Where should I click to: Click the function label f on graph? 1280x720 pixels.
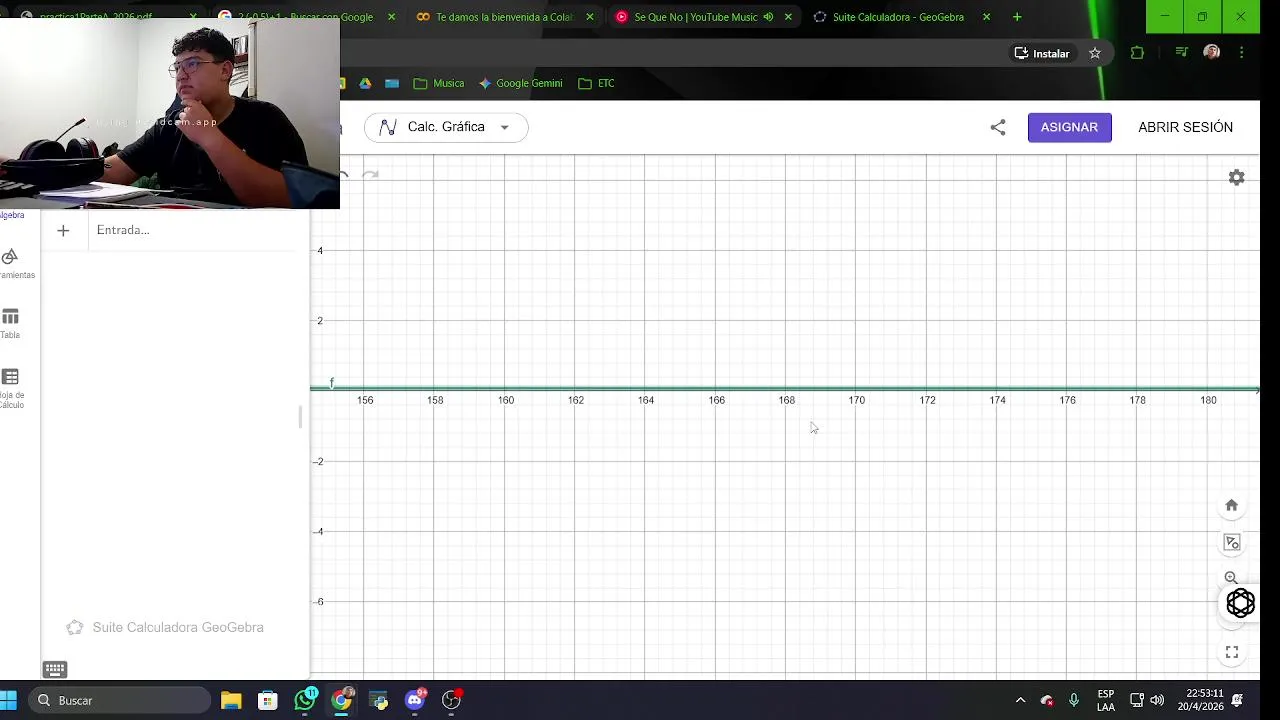pos(332,382)
